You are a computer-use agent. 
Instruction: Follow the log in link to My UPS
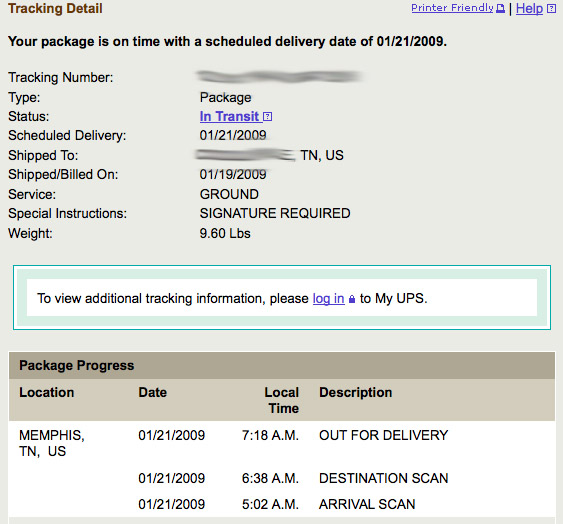click(x=329, y=298)
